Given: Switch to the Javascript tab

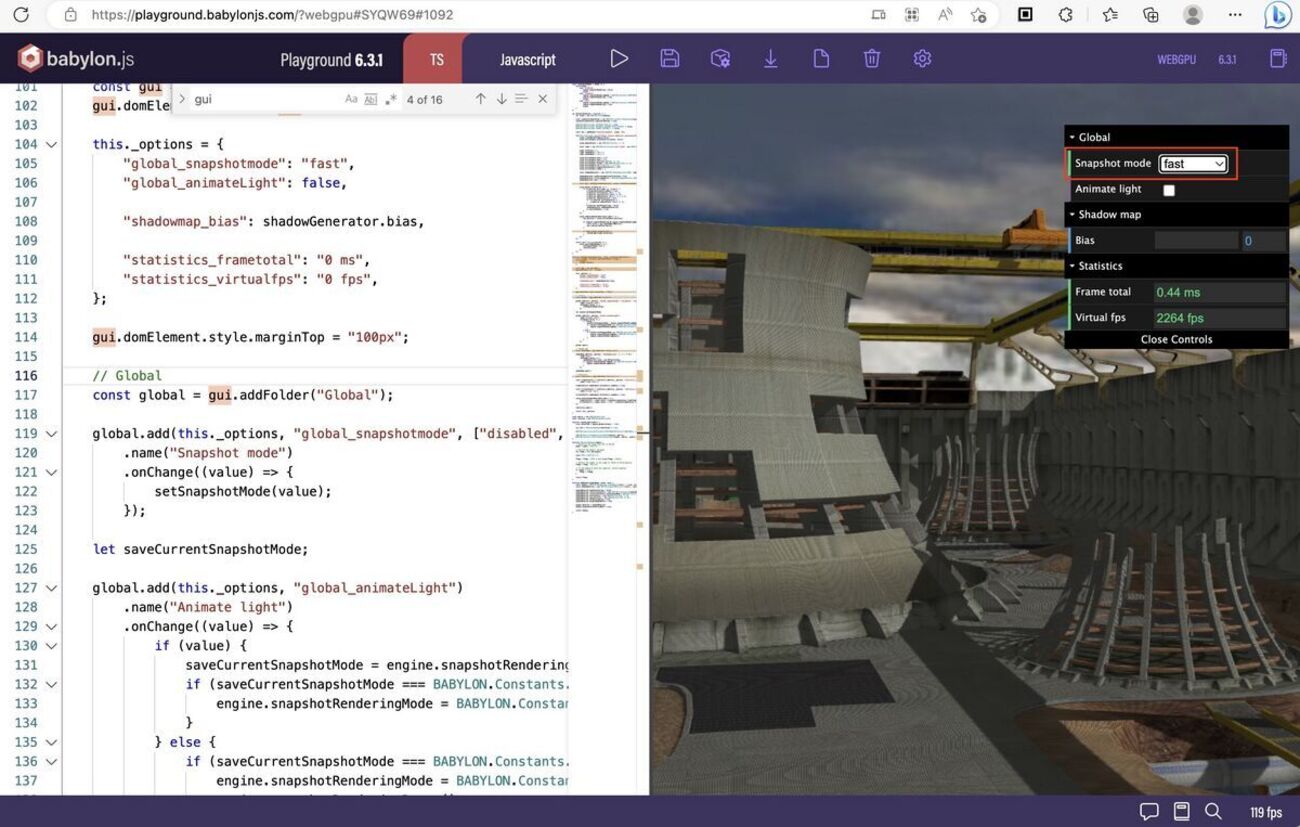Looking at the screenshot, I should [x=528, y=58].
